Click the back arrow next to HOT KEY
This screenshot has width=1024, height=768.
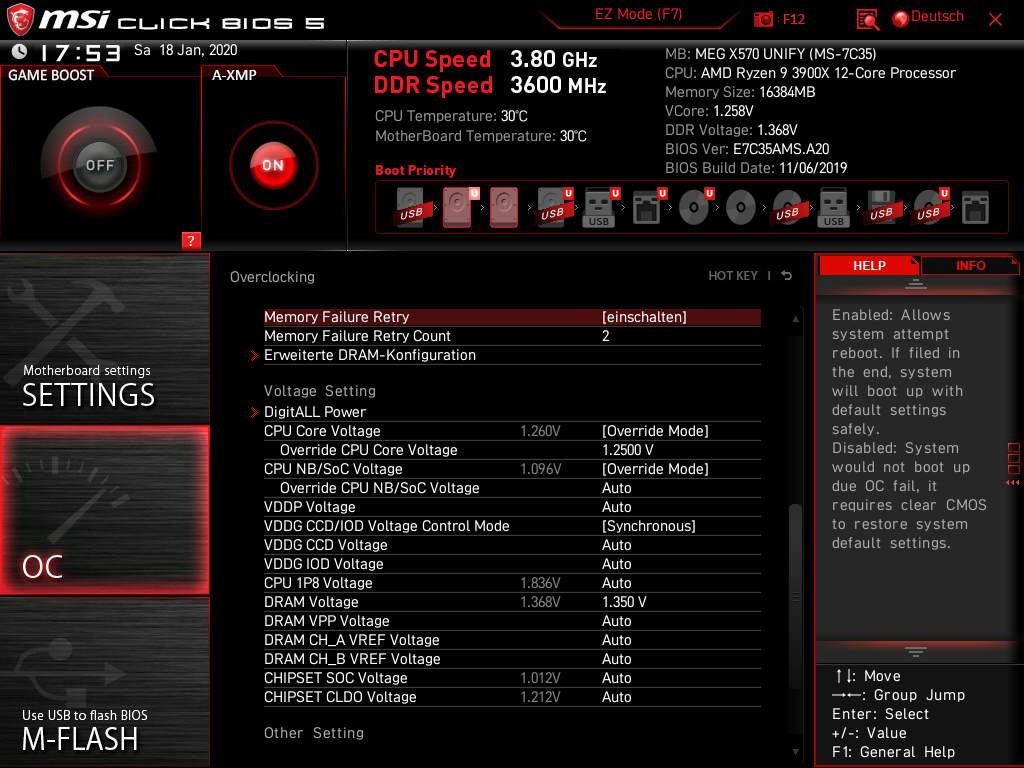[786, 276]
